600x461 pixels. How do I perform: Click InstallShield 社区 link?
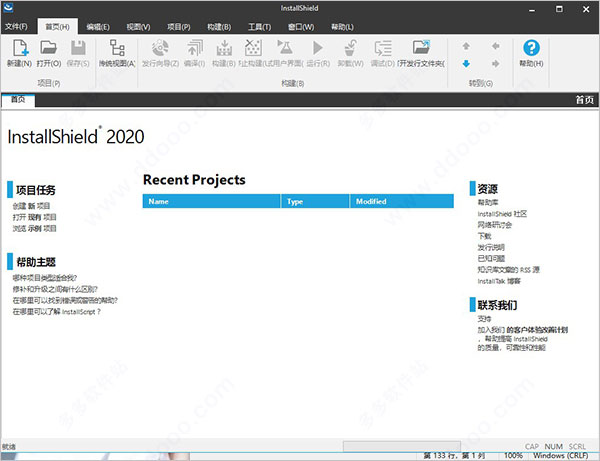click(x=502, y=213)
